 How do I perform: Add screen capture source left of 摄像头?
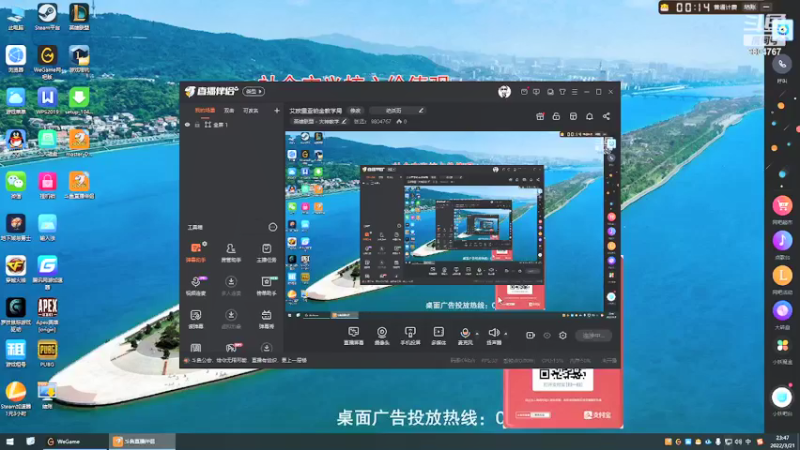coord(354,336)
